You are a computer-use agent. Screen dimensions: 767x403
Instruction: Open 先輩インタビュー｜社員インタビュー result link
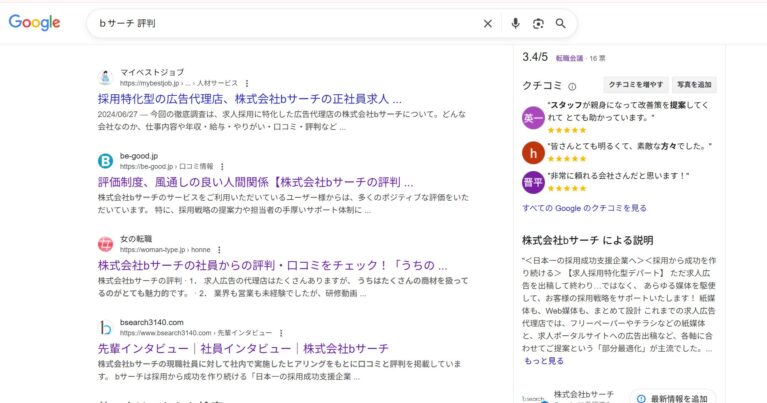pos(243,349)
